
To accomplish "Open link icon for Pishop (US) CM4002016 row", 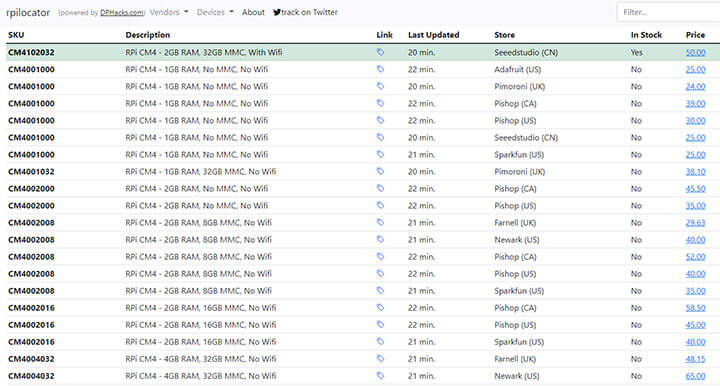I will tap(380, 324).
